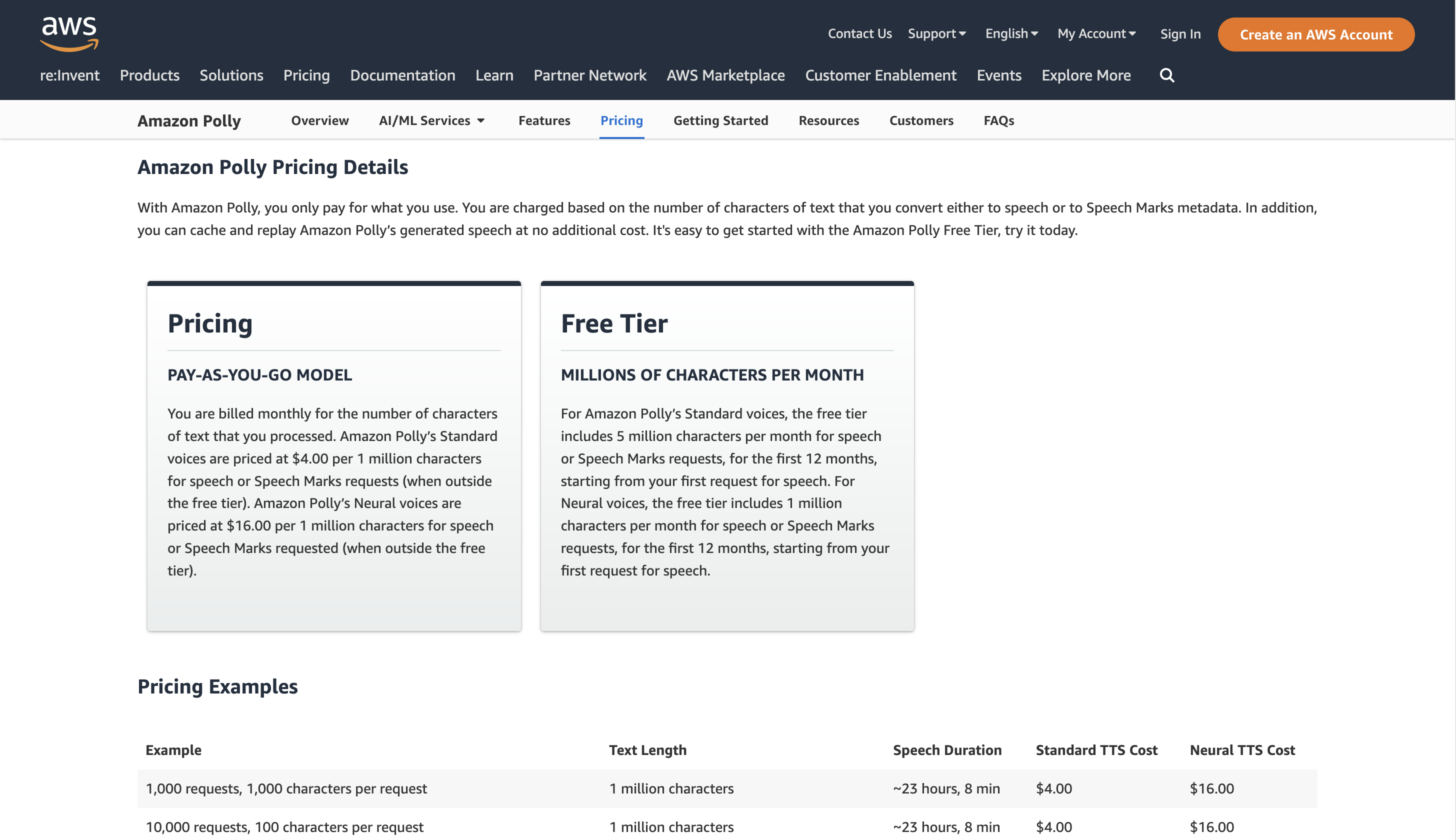Select the Pricing tab in Polly subnav
This screenshot has height=840, width=1456.
pos(621,120)
